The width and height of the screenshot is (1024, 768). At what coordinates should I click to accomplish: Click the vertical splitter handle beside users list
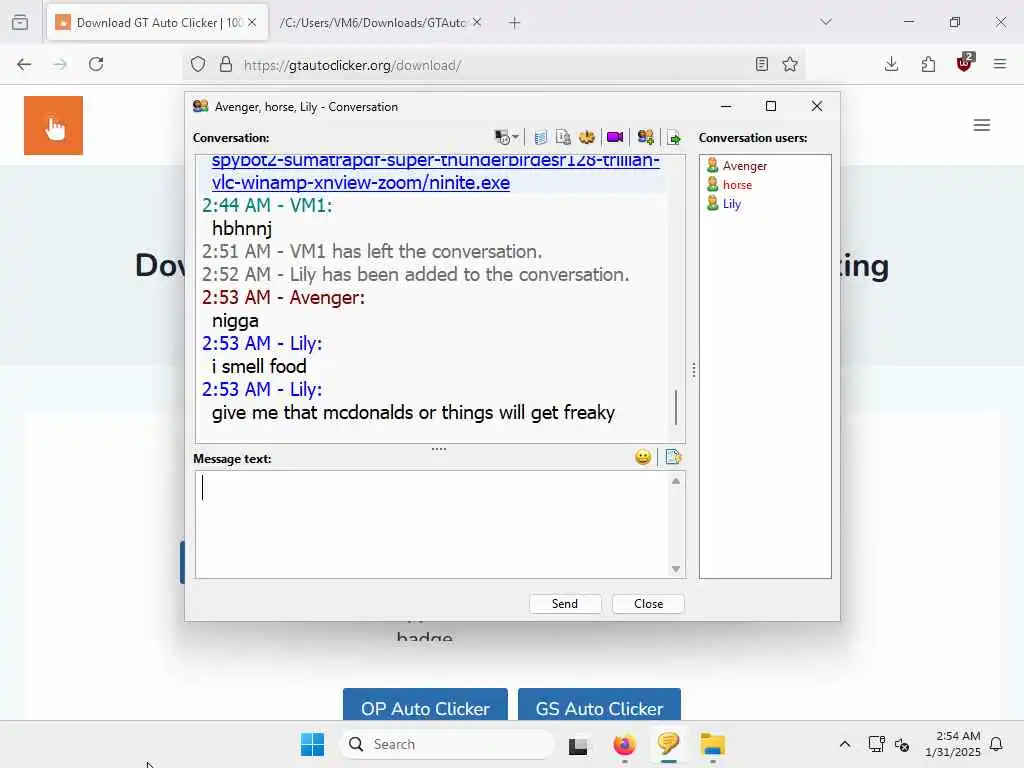693,370
